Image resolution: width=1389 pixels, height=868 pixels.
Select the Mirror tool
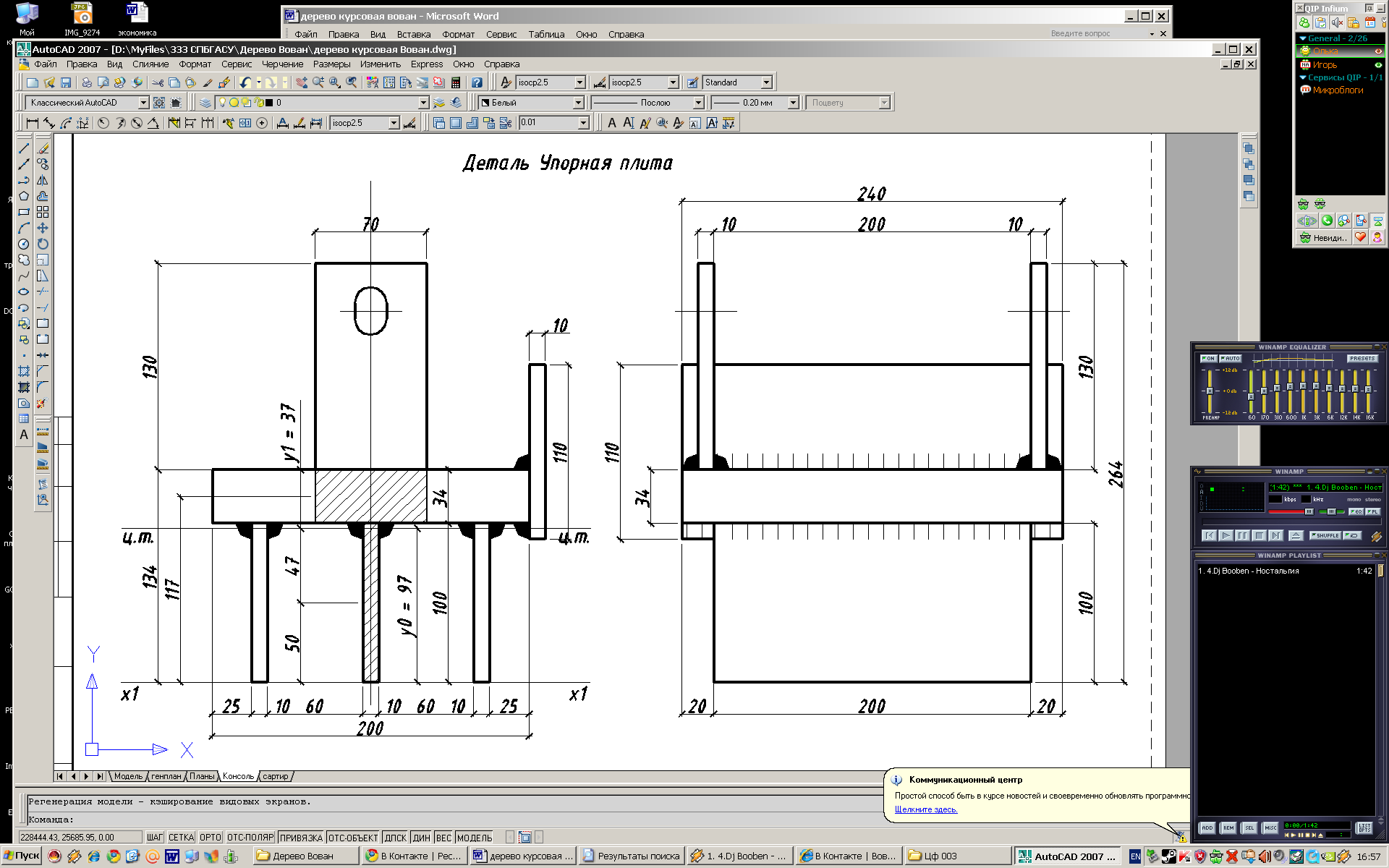(43, 180)
